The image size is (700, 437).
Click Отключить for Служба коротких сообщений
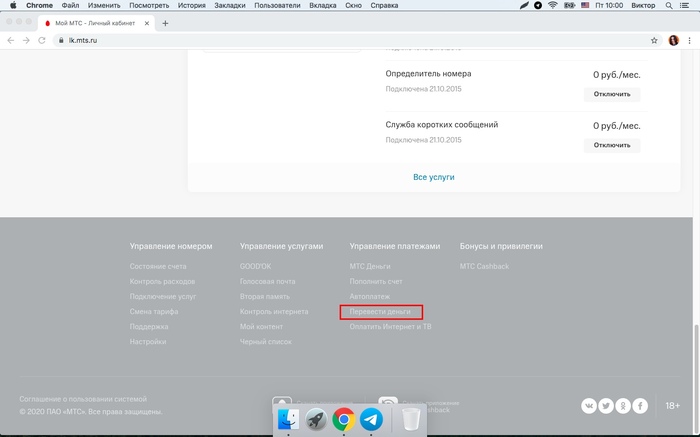612,145
